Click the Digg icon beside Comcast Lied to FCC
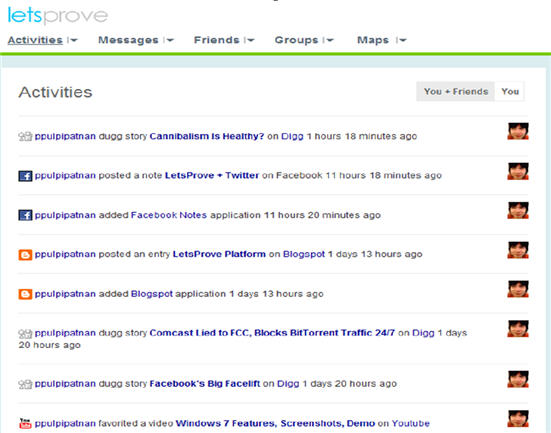The height and width of the screenshot is (433, 551). (25, 333)
